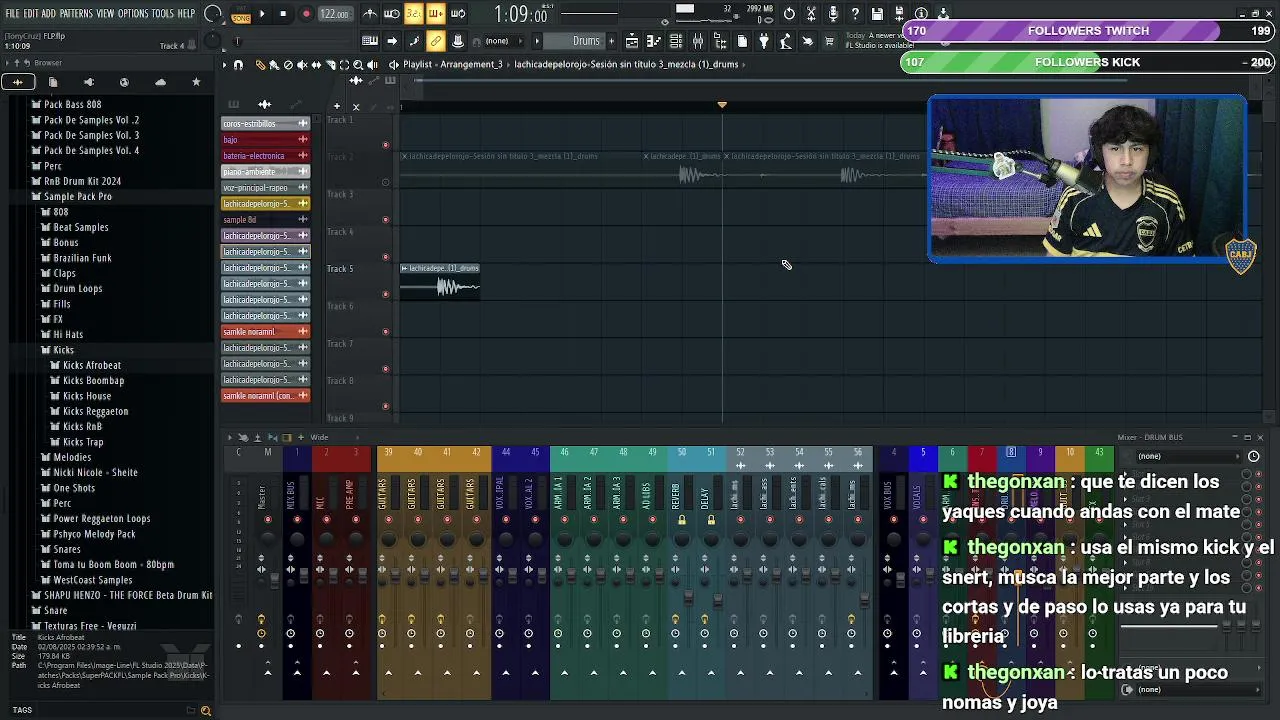Select the playlist pencil Draw tool
Screen dimensions: 1280x720
(x=260, y=65)
